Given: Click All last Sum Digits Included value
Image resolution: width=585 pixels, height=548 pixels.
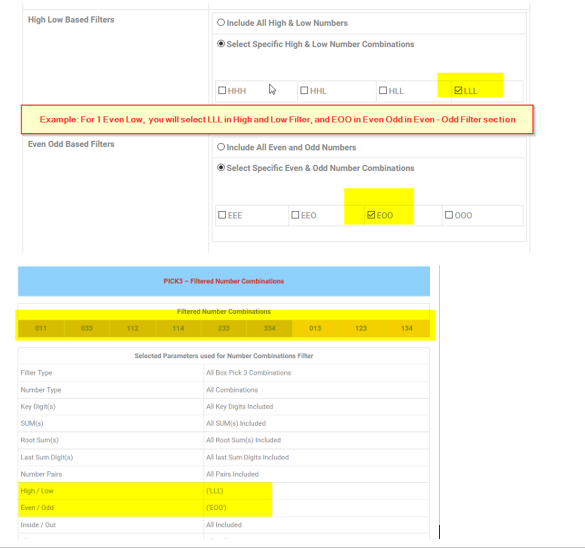Looking at the screenshot, I should pos(247,457).
